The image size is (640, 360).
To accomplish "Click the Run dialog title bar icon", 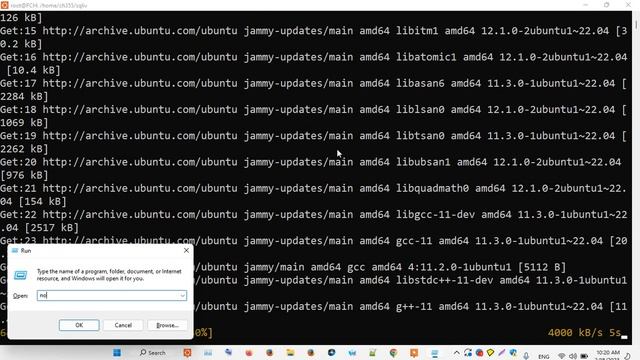I will tap(15, 251).
